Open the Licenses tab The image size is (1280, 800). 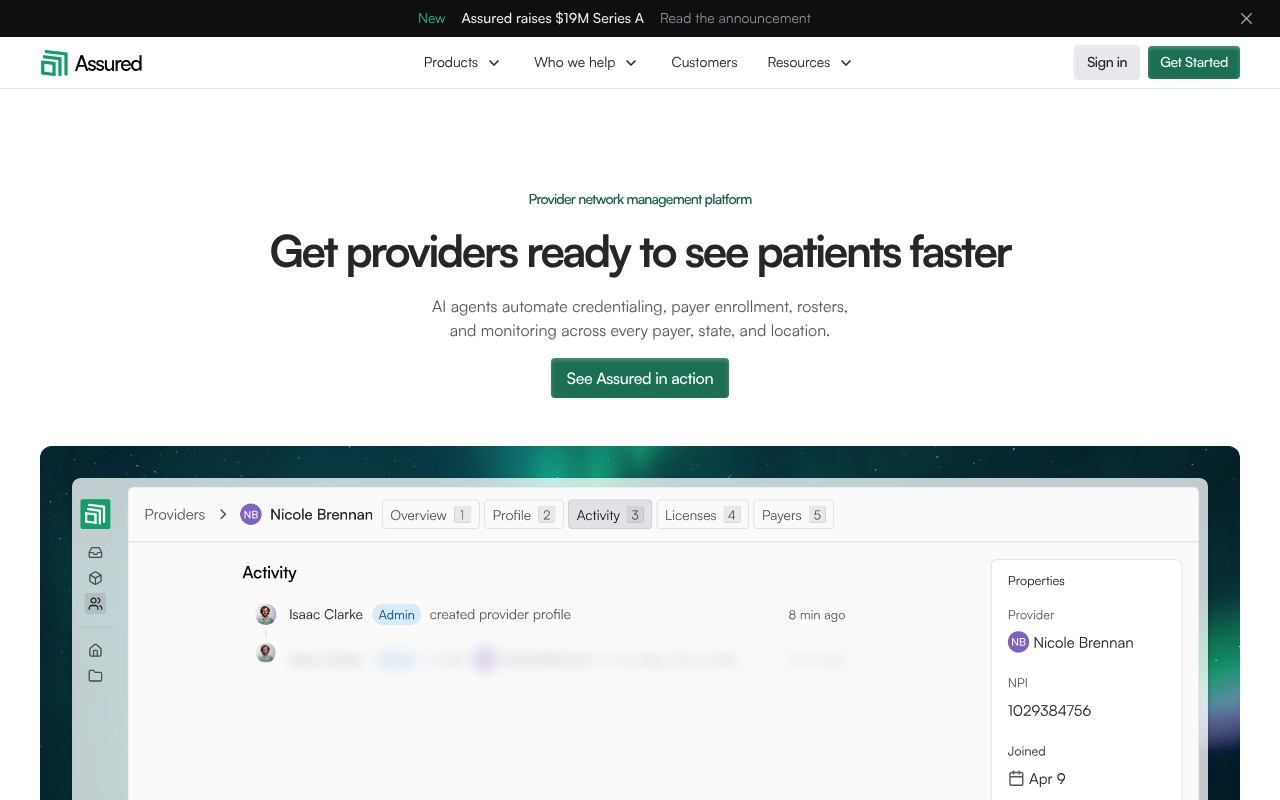point(703,515)
